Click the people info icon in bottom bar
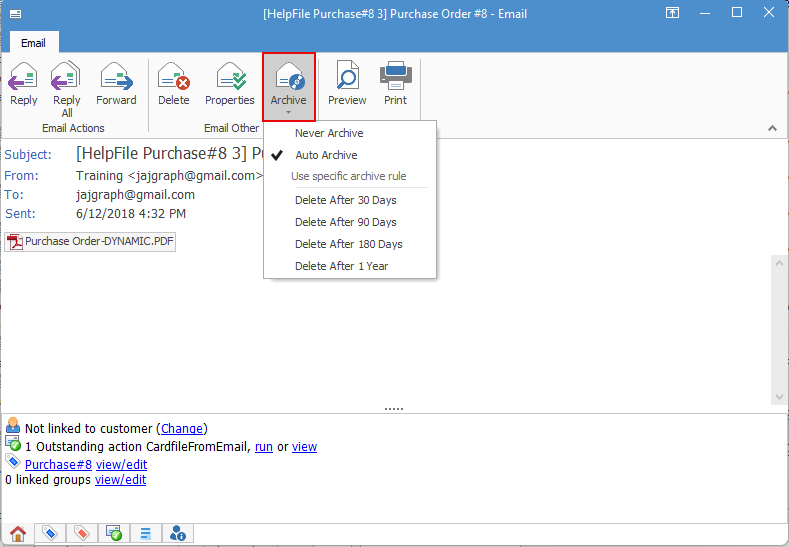Viewport: 789px width, 547px height. pyautogui.click(x=178, y=533)
